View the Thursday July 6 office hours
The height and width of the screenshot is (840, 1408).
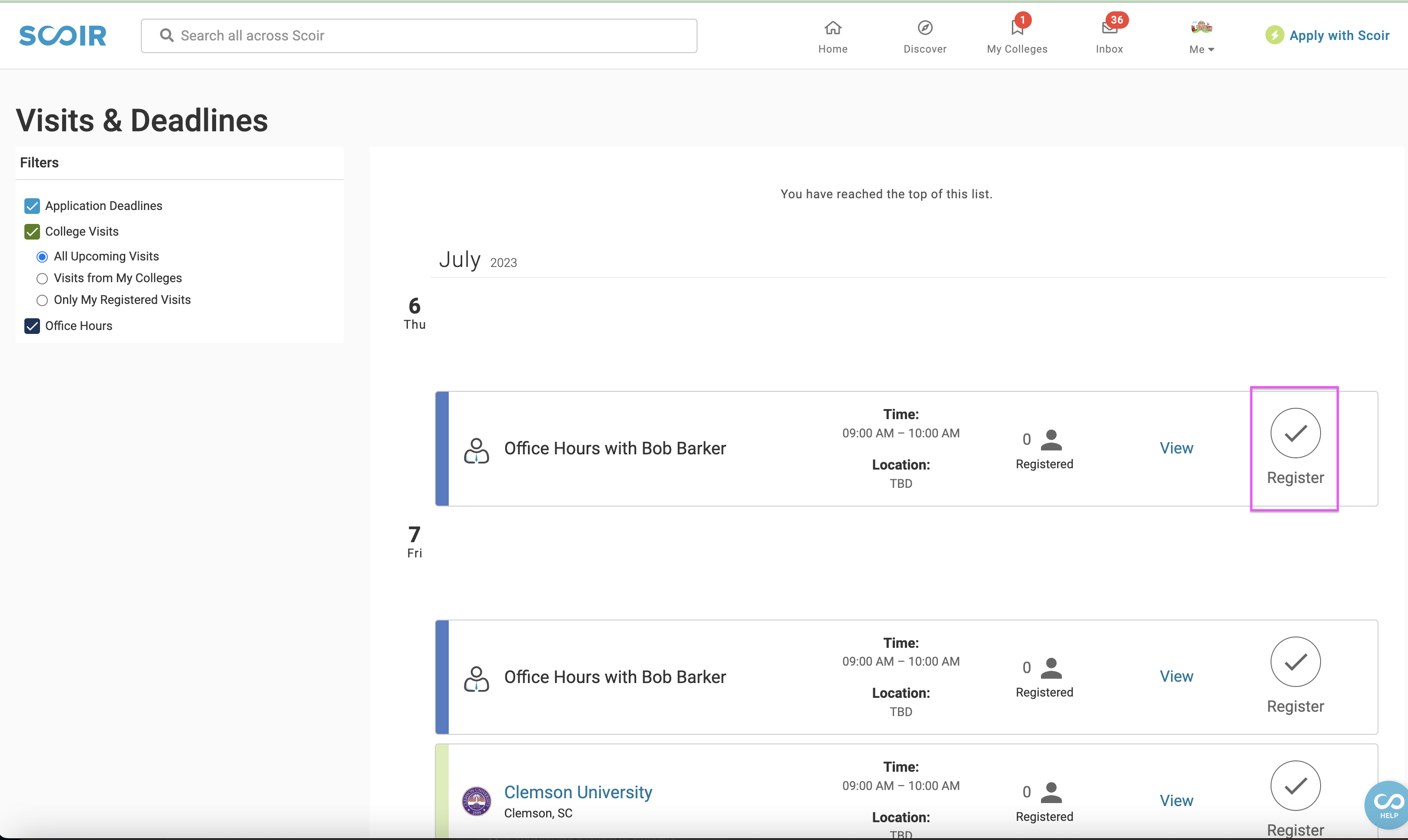pos(1176,448)
